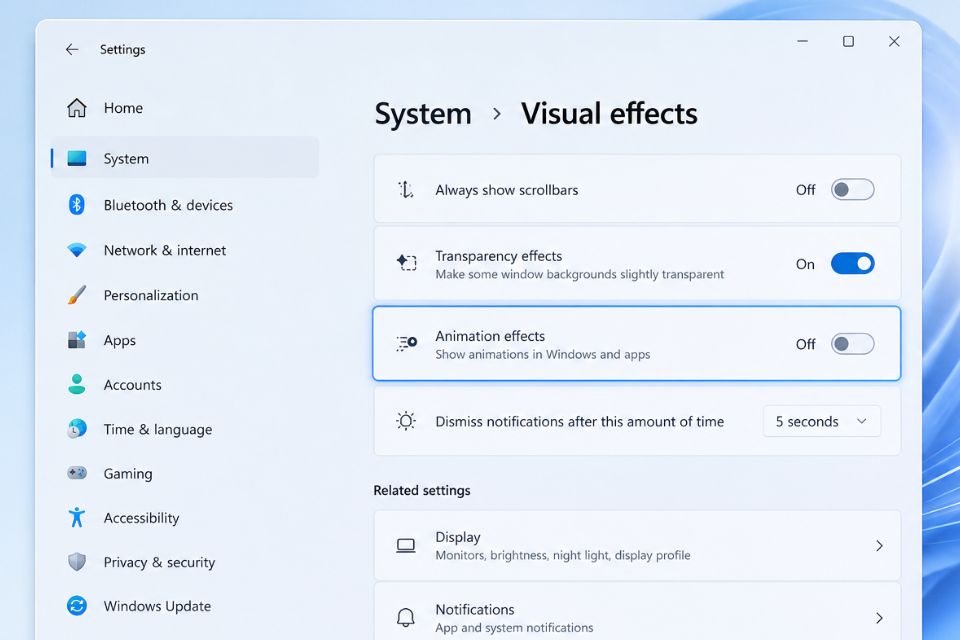
Task: Select Home in the sidebar
Action: pos(185,108)
